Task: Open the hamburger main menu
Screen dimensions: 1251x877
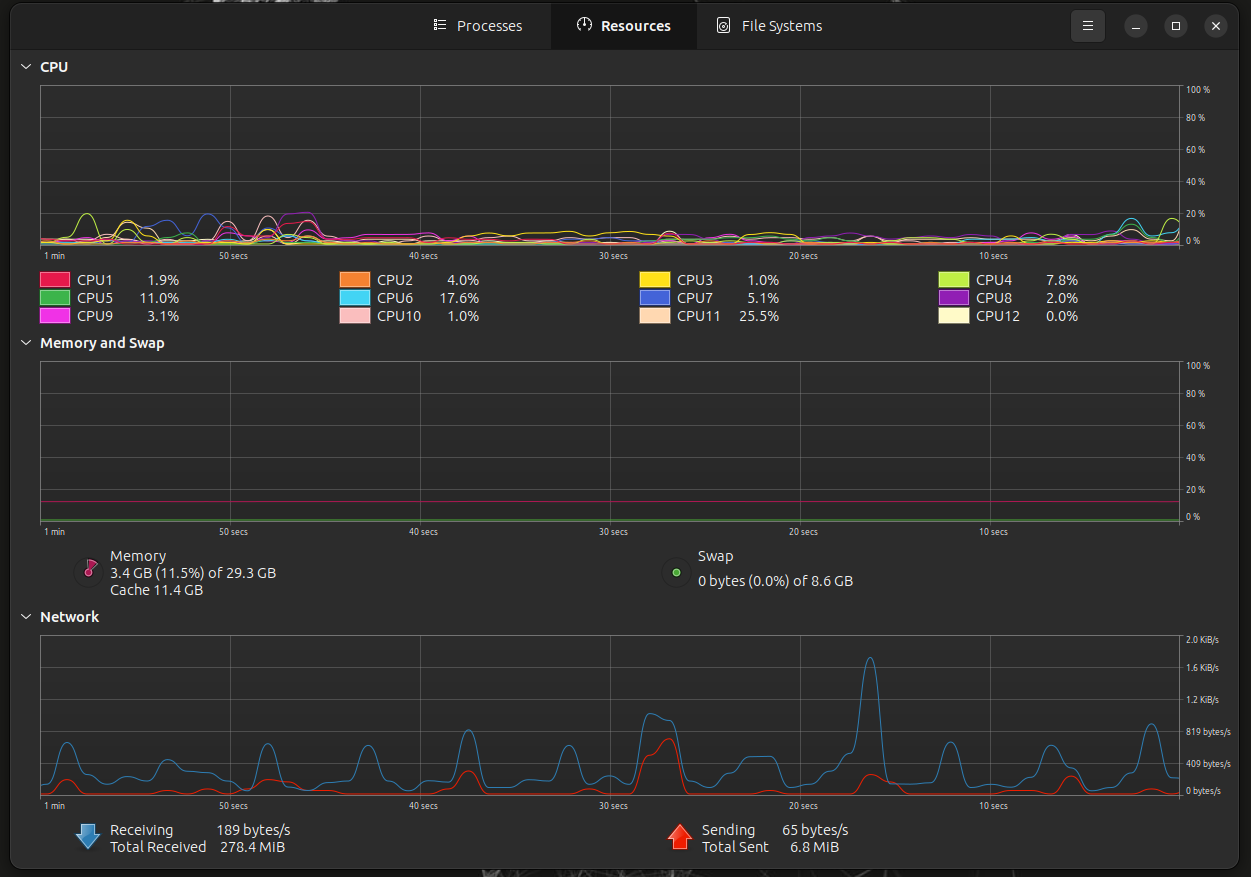Action: coord(1088,26)
